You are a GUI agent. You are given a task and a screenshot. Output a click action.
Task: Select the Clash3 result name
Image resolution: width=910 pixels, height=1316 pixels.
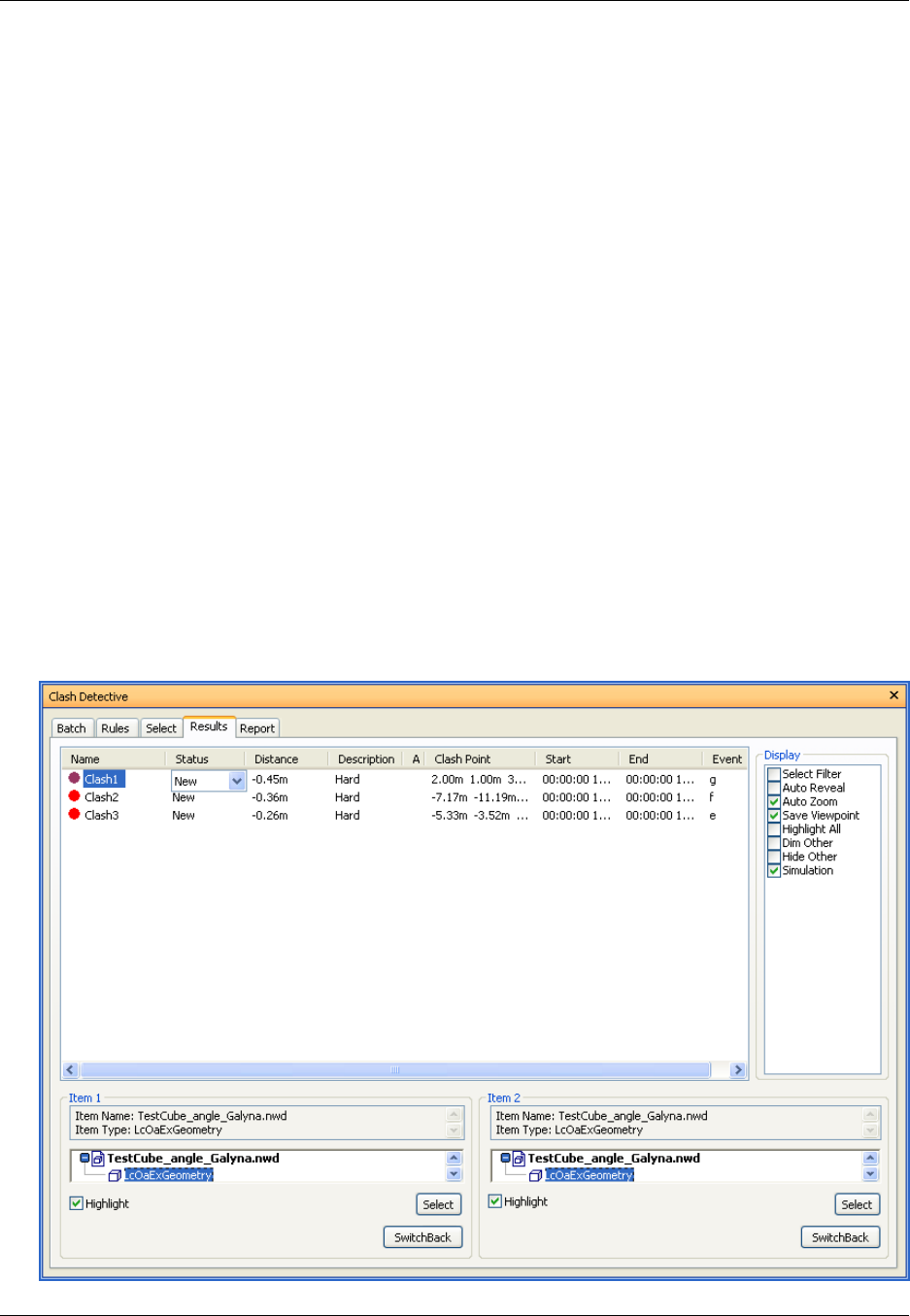coord(101,816)
